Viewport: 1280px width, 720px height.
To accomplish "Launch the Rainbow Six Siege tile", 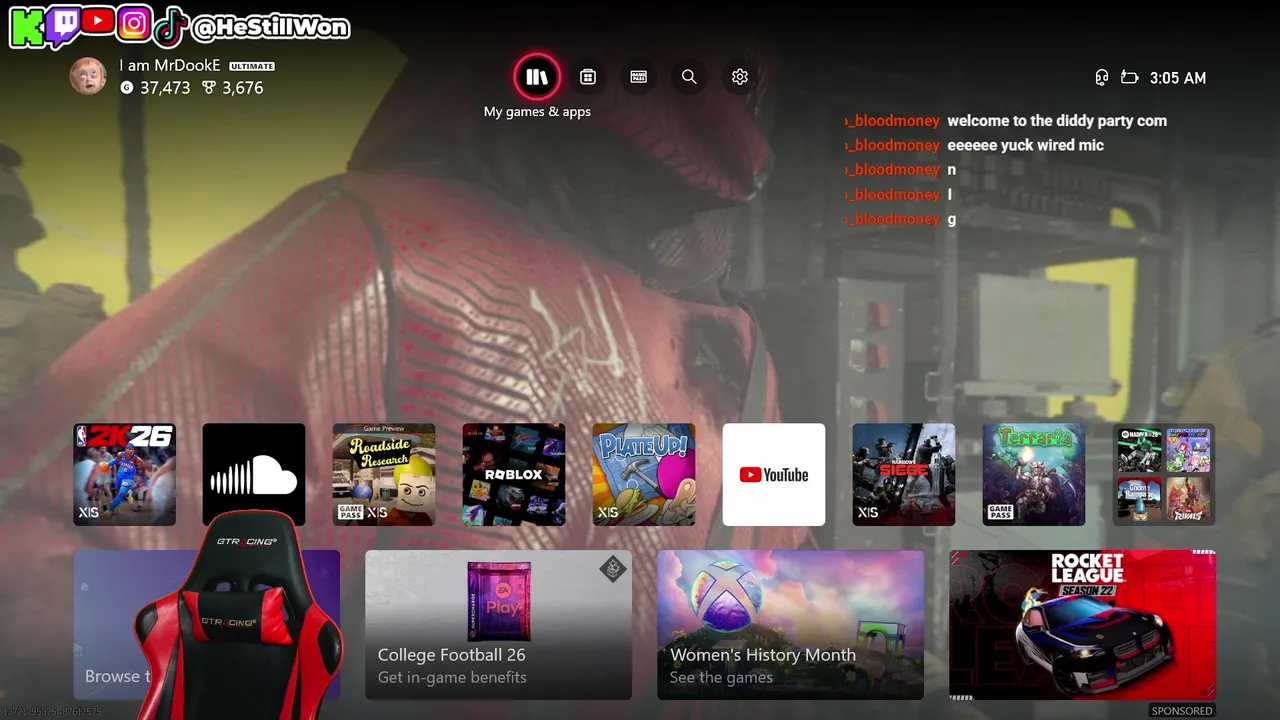I will 904,474.
